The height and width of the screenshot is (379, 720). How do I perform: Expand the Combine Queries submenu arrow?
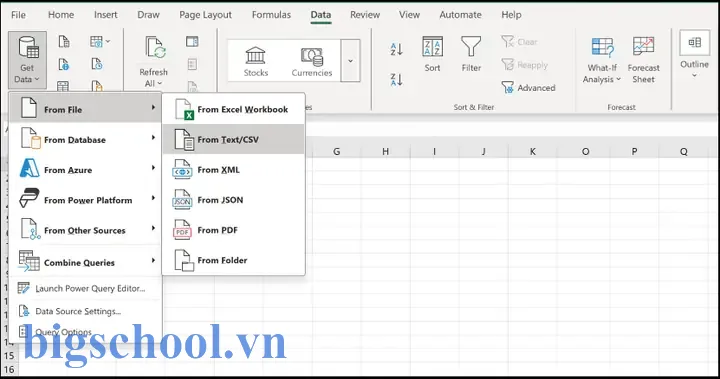point(153,260)
